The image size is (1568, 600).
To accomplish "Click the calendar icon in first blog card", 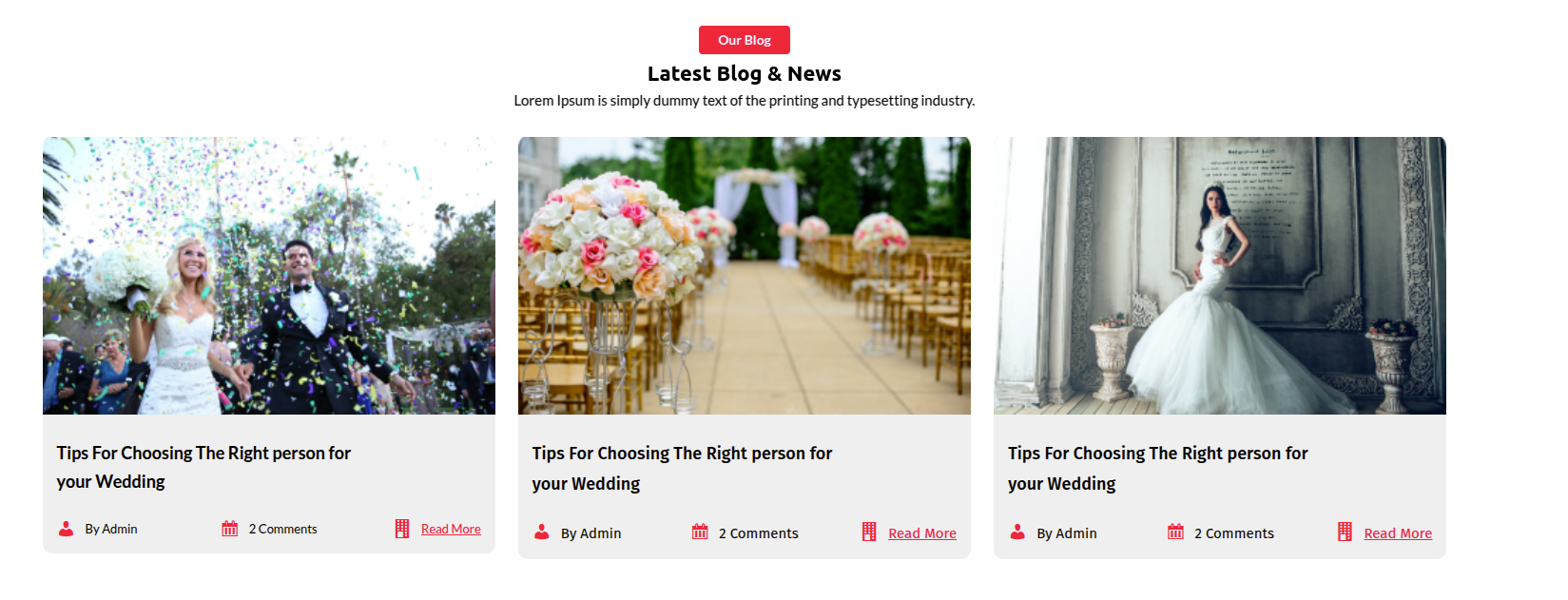I will point(230,529).
